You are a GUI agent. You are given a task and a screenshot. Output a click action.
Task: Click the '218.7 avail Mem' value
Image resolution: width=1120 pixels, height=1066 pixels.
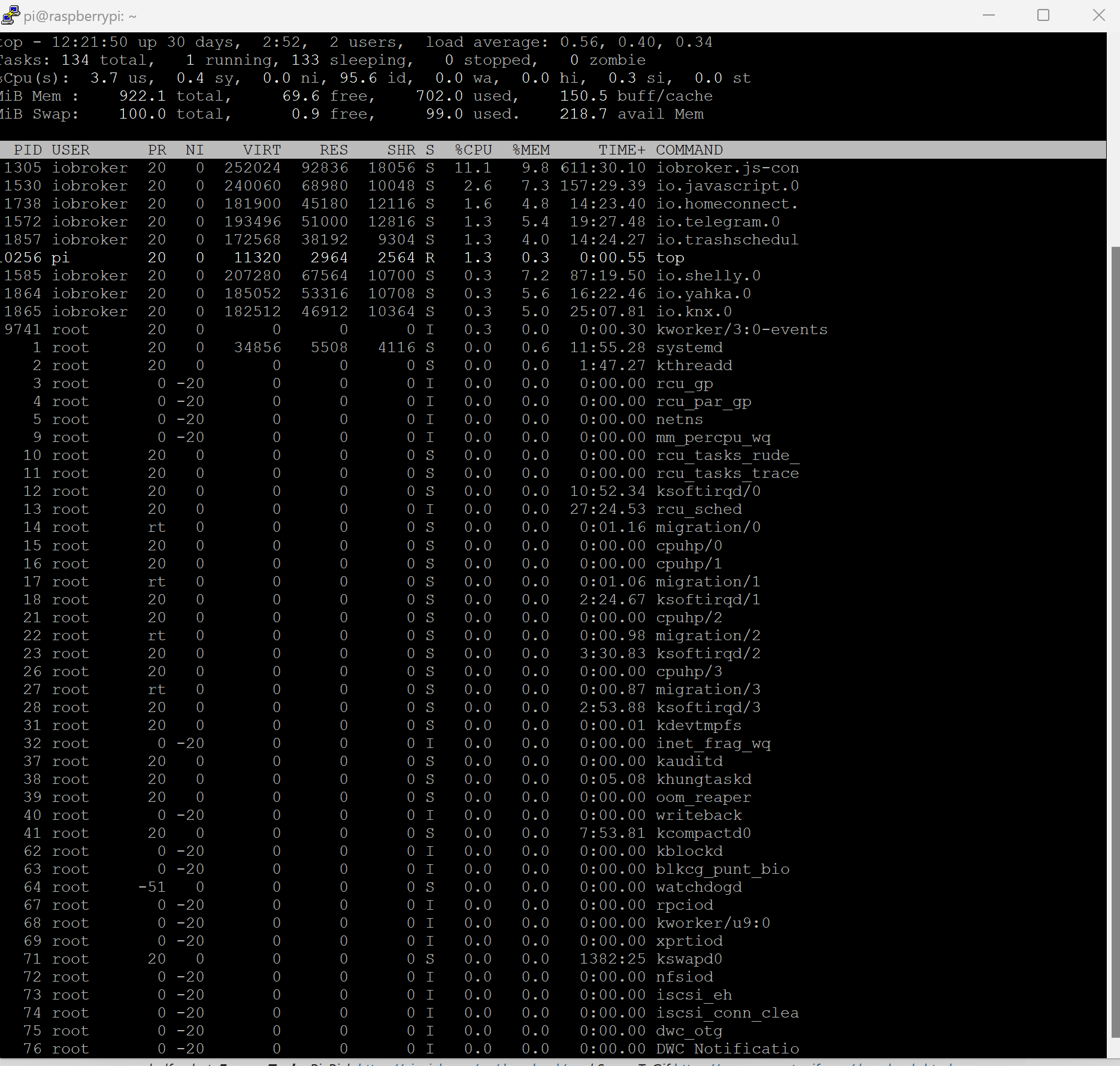631,114
